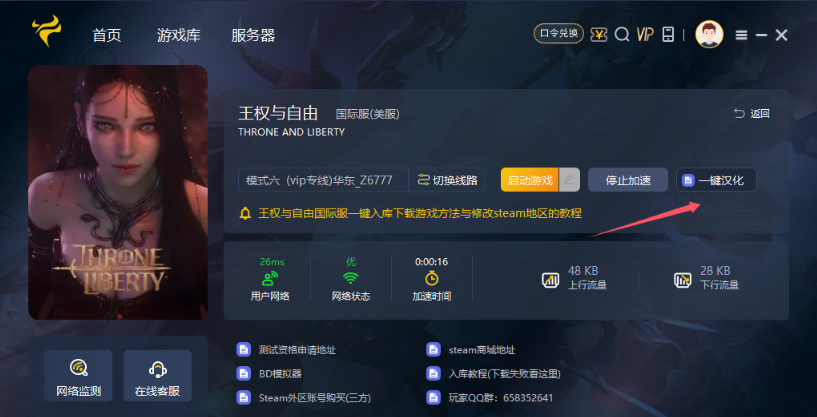Click the golden flame app logo
The image size is (817, 417).
46,31
